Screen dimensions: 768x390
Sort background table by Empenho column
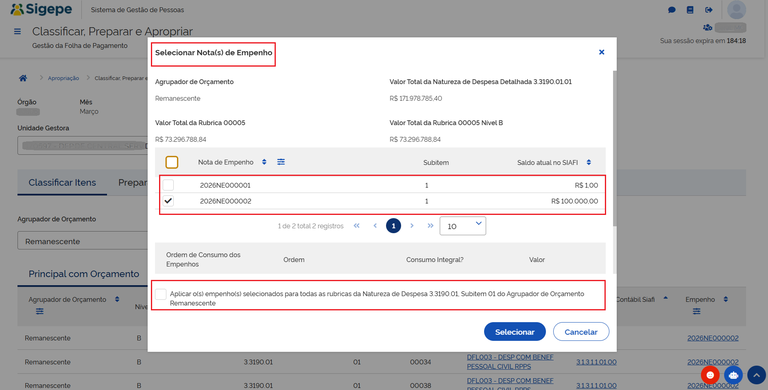tap(725, 299)
